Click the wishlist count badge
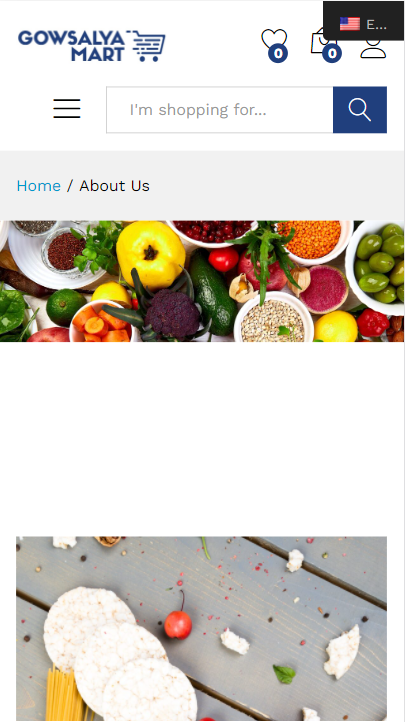Viewport: 405px width, 722px height. 278,53
